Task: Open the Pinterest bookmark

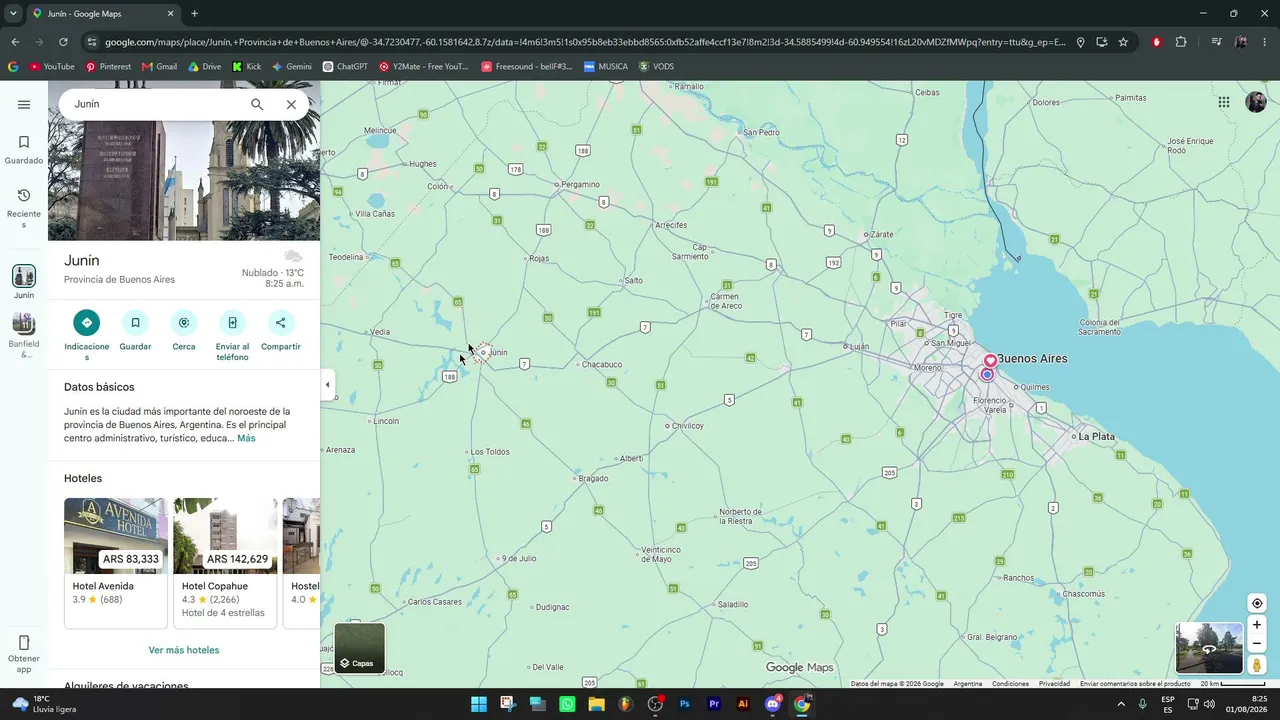Action: click(x=108, y=67)
